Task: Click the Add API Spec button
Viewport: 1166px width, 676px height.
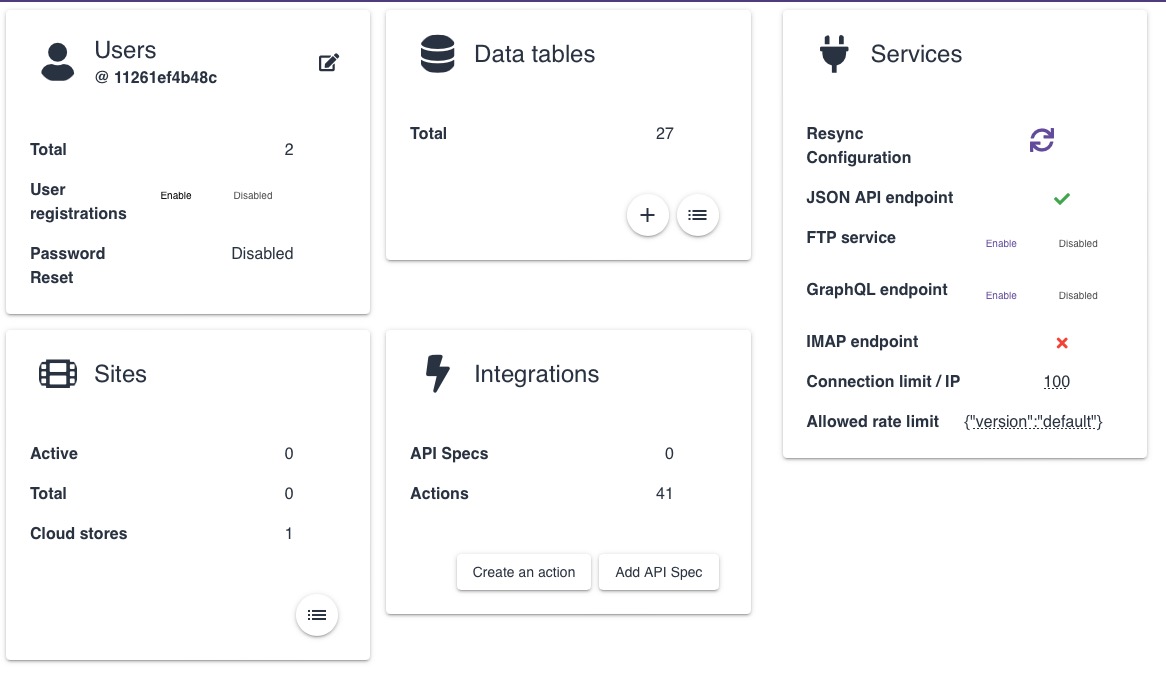Action: [658, 572]
